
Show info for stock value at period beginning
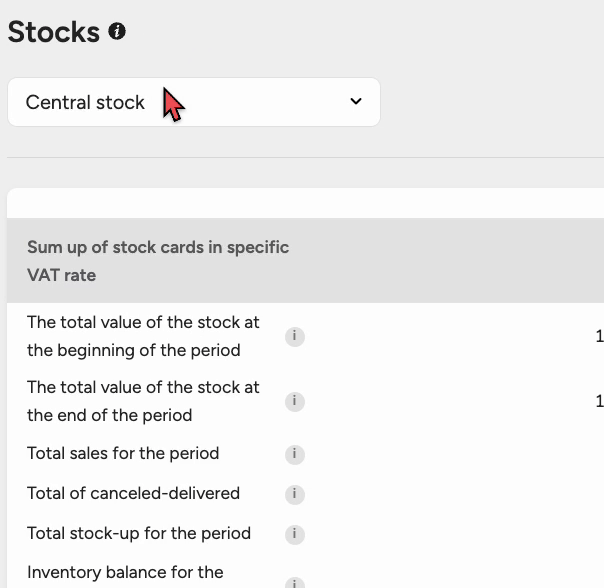(294, 337)
